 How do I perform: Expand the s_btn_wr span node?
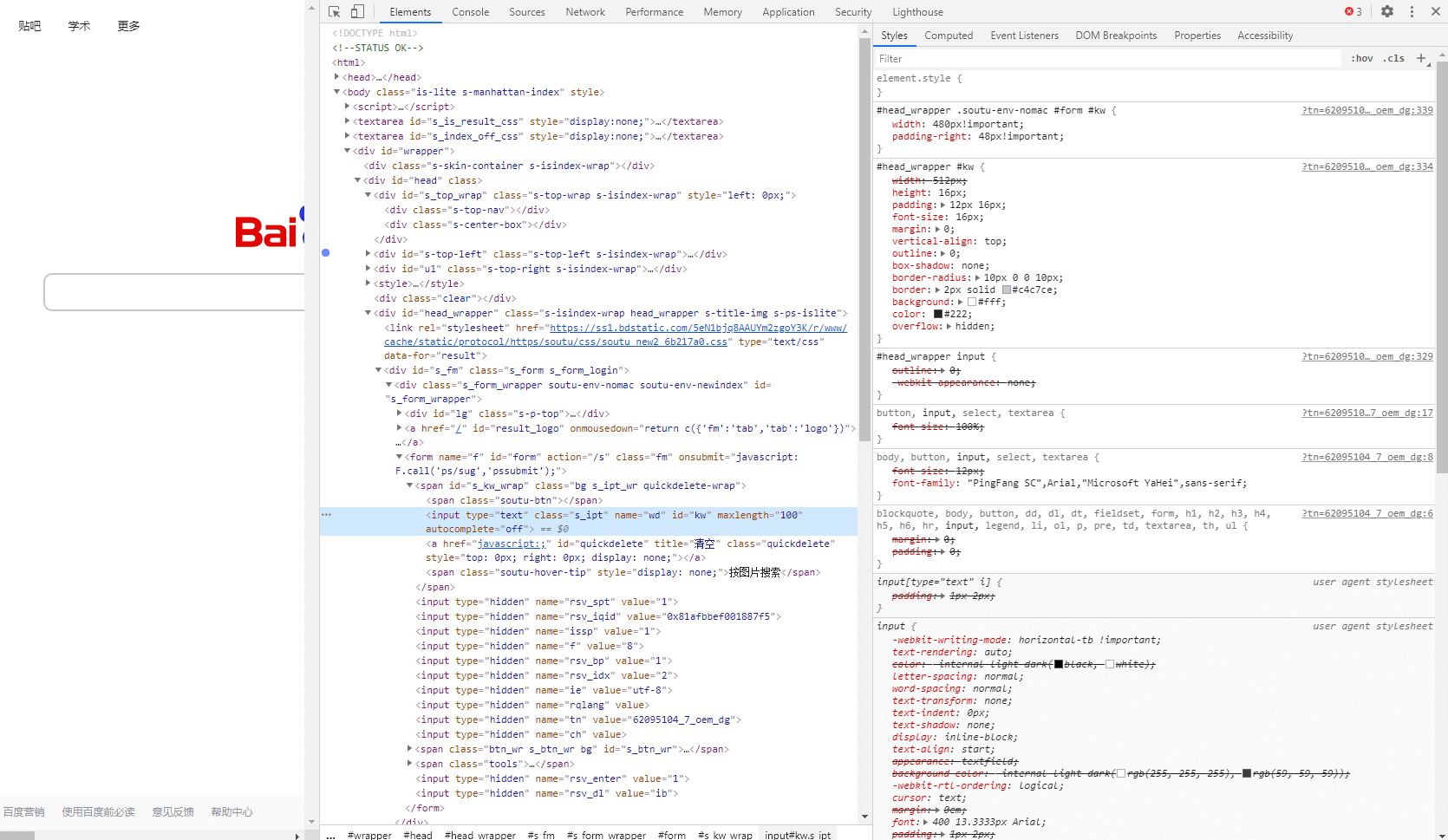pos(410,749)
